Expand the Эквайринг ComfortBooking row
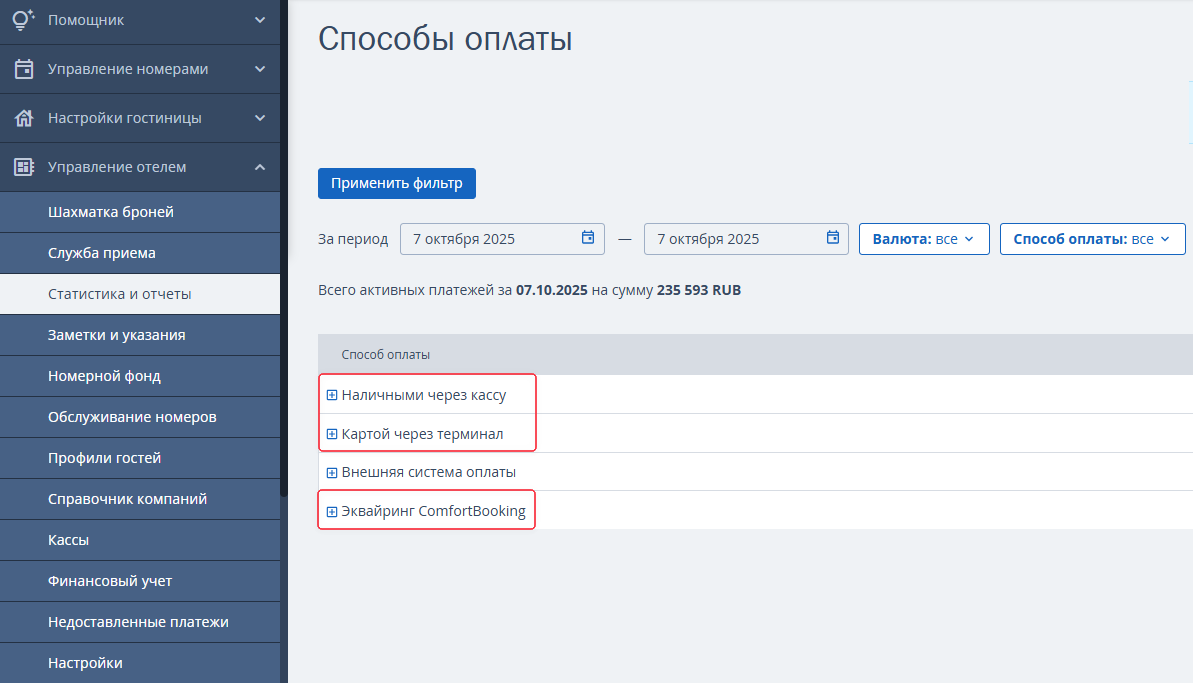This screenshot has width=1193, height=683. pos(332,512)
